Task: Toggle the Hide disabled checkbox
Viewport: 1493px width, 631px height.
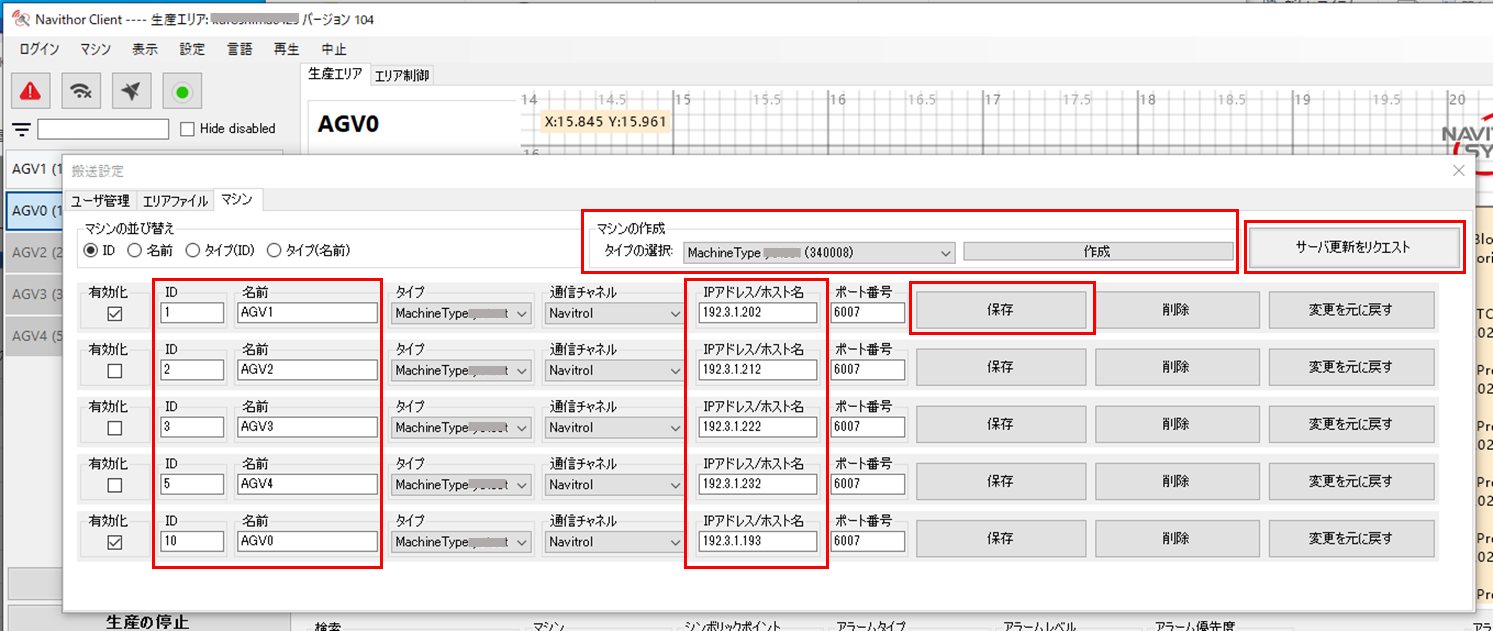Action: tap(187, 129)
